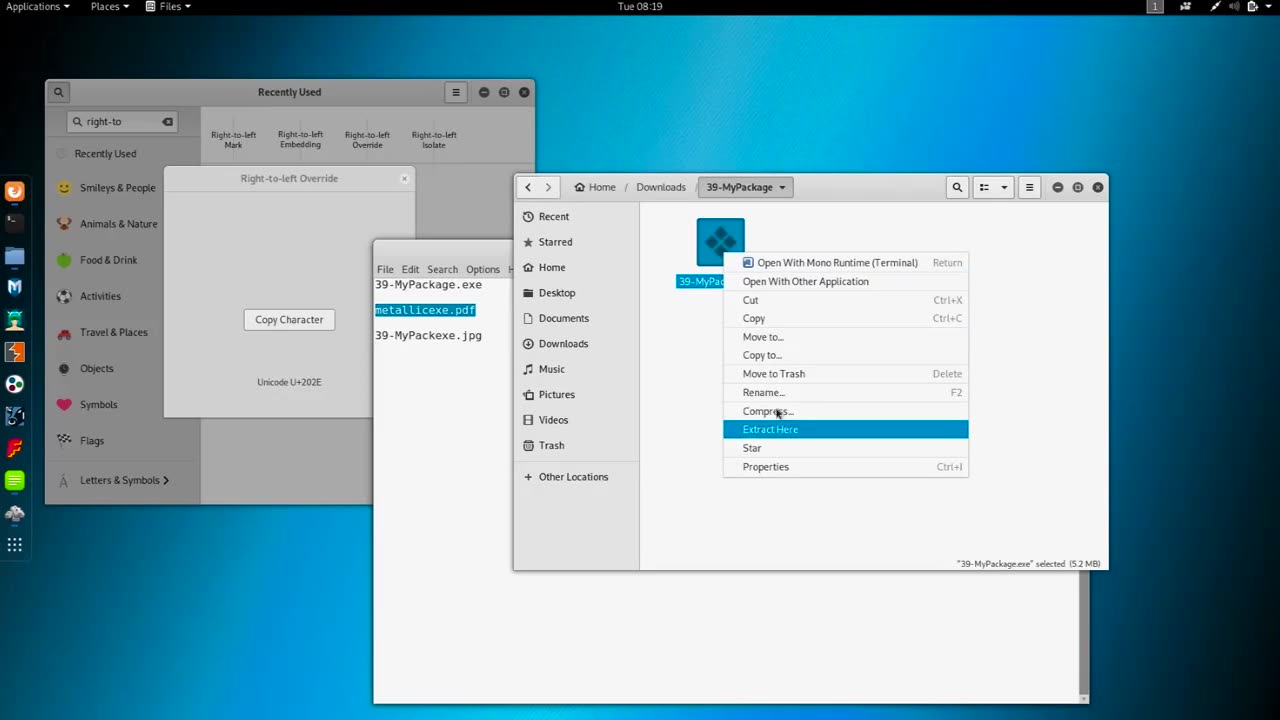
Task: Open Travel & Places category
Action: coord(113,332)
